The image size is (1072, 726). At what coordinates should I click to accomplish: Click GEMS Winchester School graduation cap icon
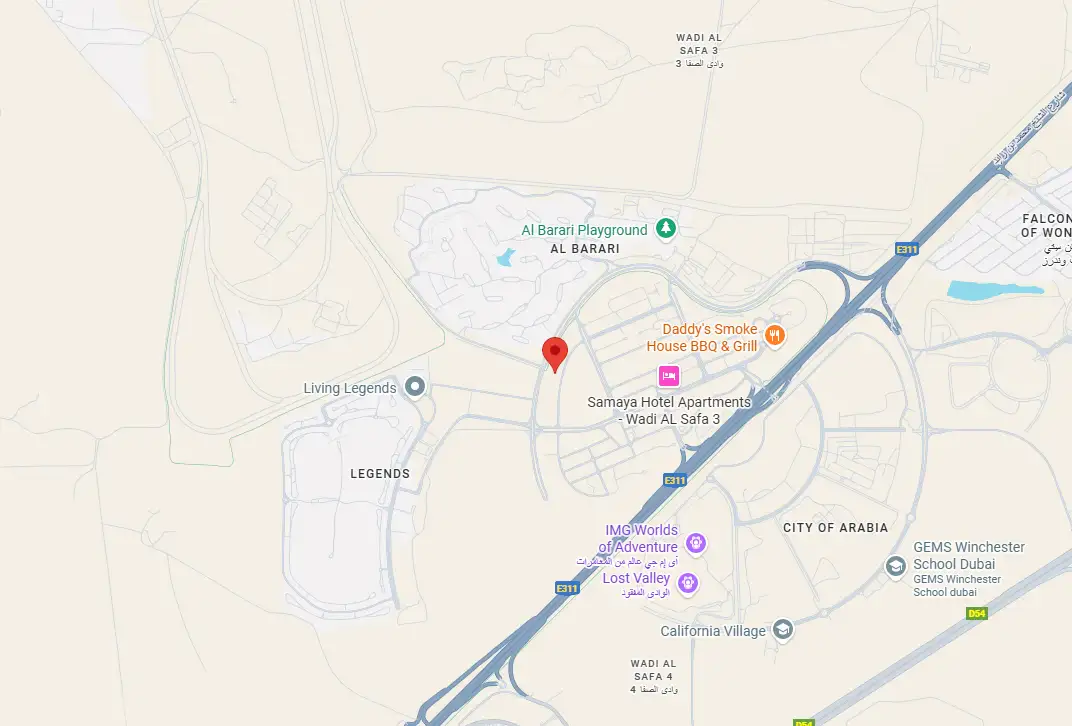896,567
